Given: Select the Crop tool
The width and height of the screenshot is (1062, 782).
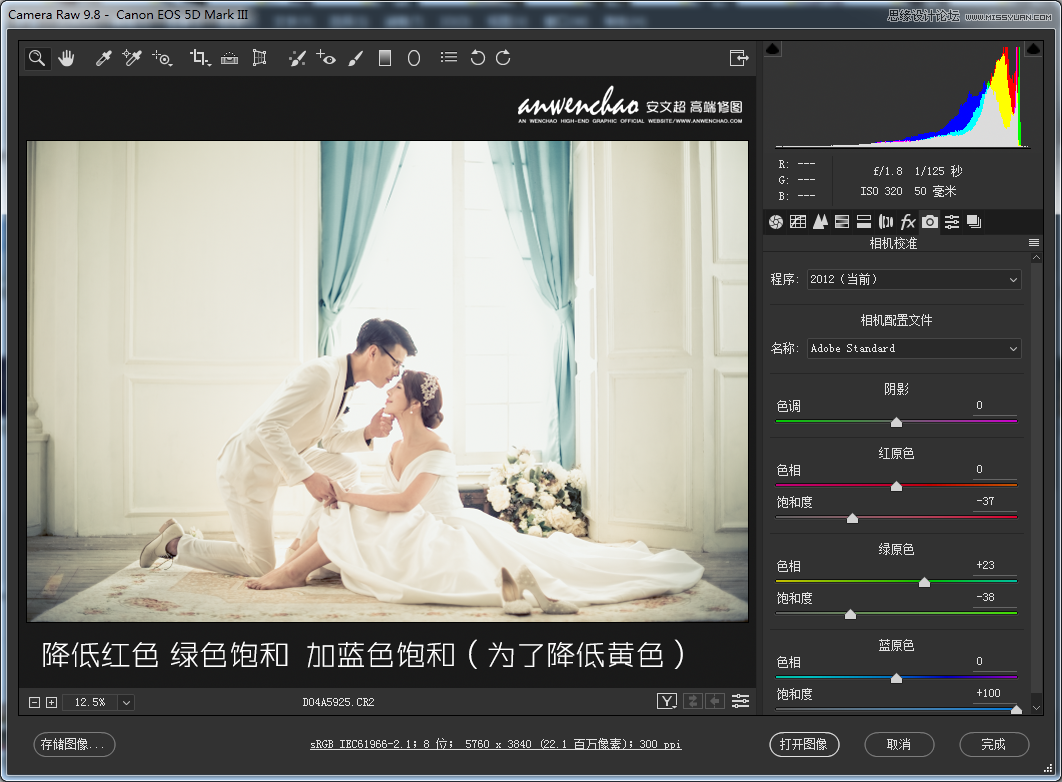Looking at the screenshot, I should point(199,57).
